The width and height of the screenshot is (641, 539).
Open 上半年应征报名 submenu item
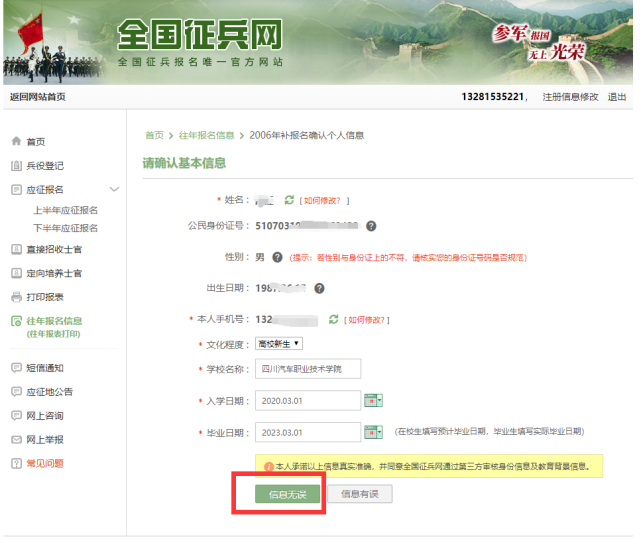click(x=66, y=210)
